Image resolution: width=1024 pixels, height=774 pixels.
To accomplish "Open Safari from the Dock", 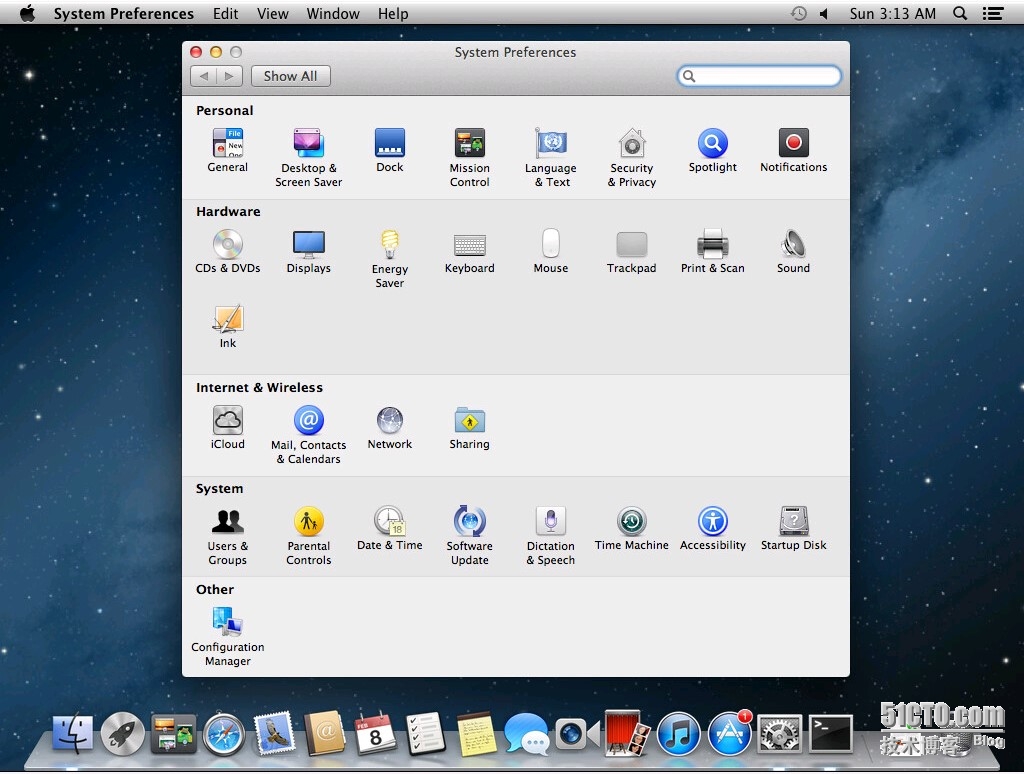I will [224, 735].
